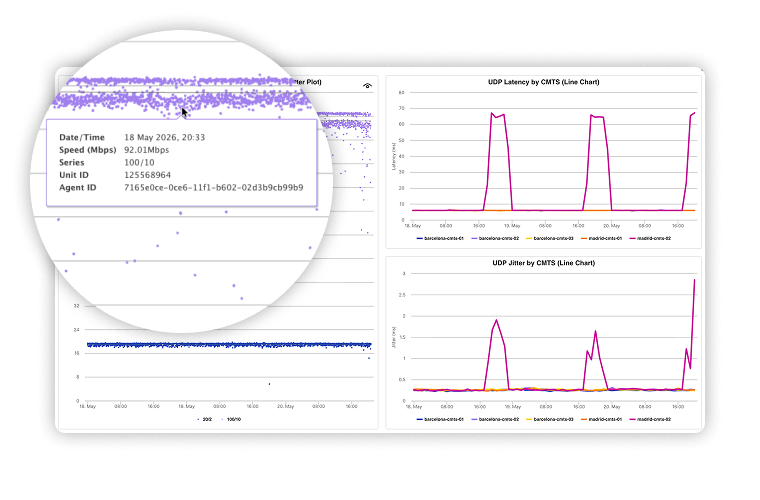
Task: Click the lone blue outlier dot below 8 Mbps
Action: (x=269, y=384)
